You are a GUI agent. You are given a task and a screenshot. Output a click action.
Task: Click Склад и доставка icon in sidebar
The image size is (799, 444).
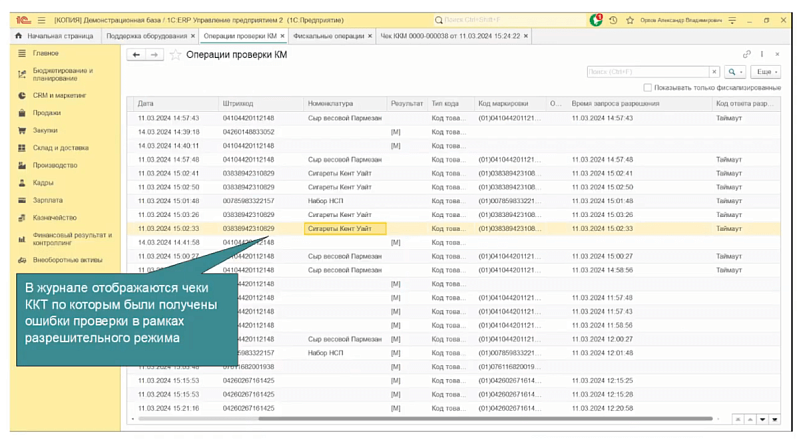(22, 148)
